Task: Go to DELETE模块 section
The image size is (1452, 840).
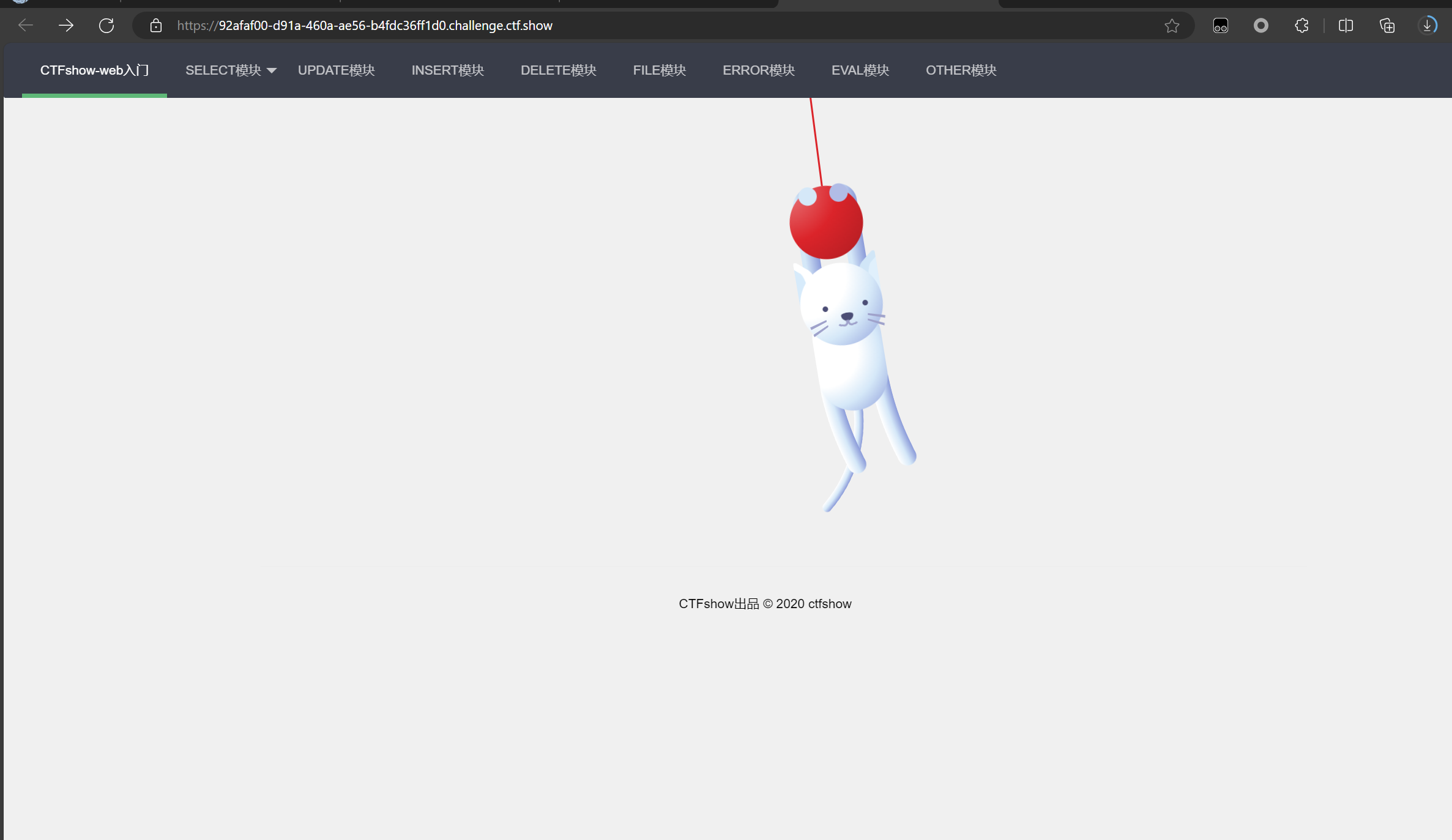Action: (558, 70)
